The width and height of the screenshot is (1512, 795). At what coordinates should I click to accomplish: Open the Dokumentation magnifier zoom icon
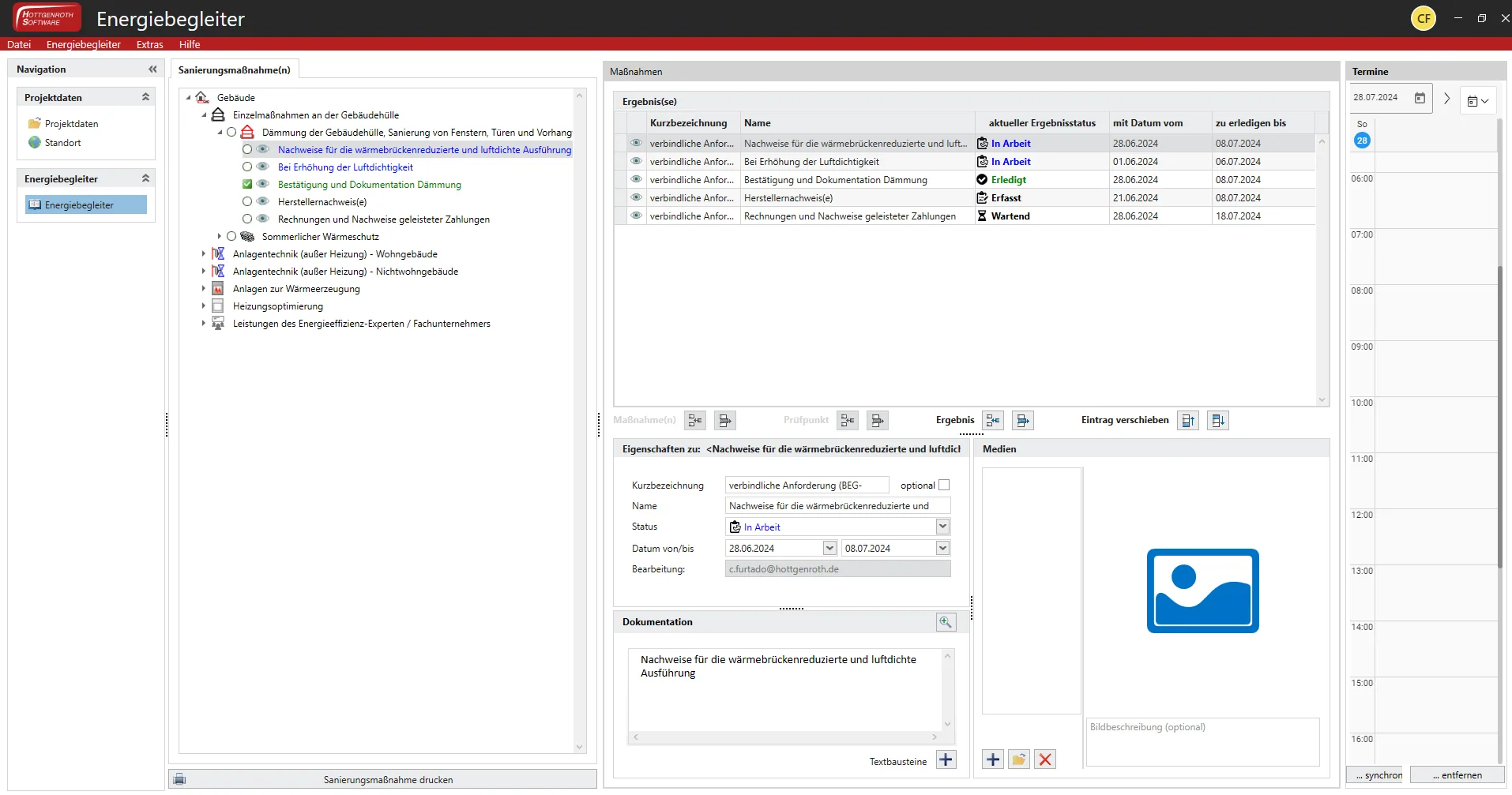(x=946, y=622)
